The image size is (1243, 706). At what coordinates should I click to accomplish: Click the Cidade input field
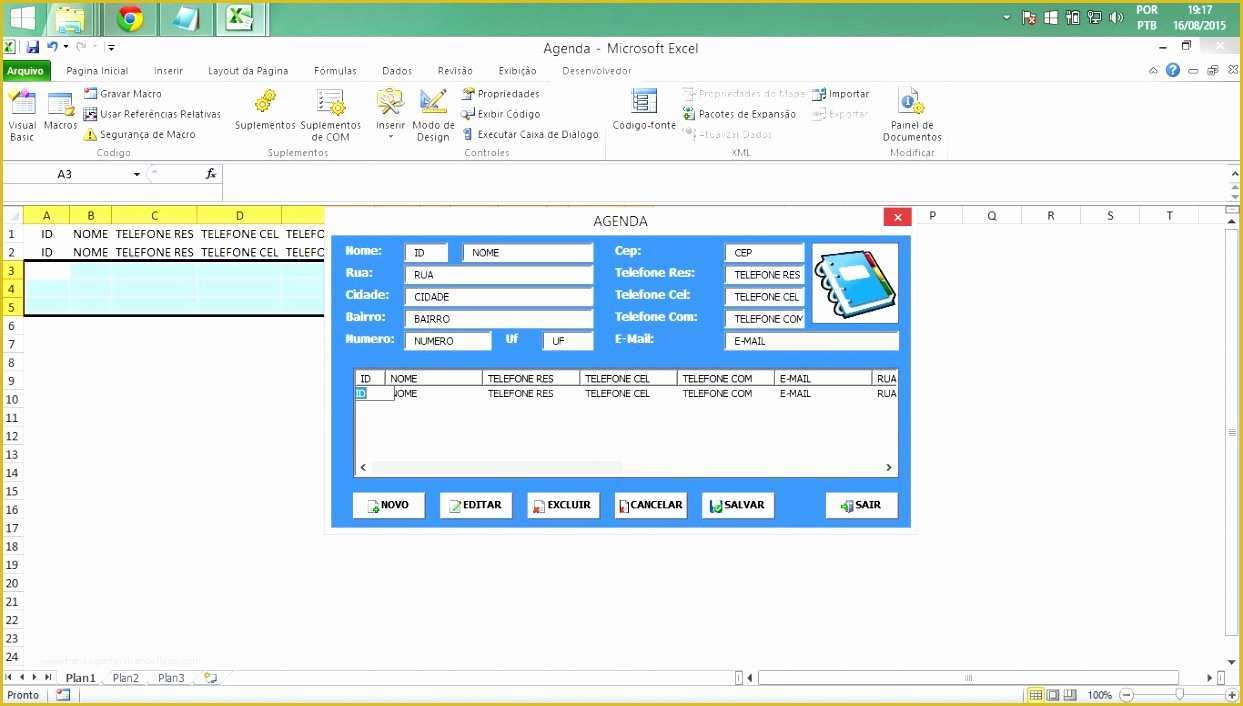point(498,297)
